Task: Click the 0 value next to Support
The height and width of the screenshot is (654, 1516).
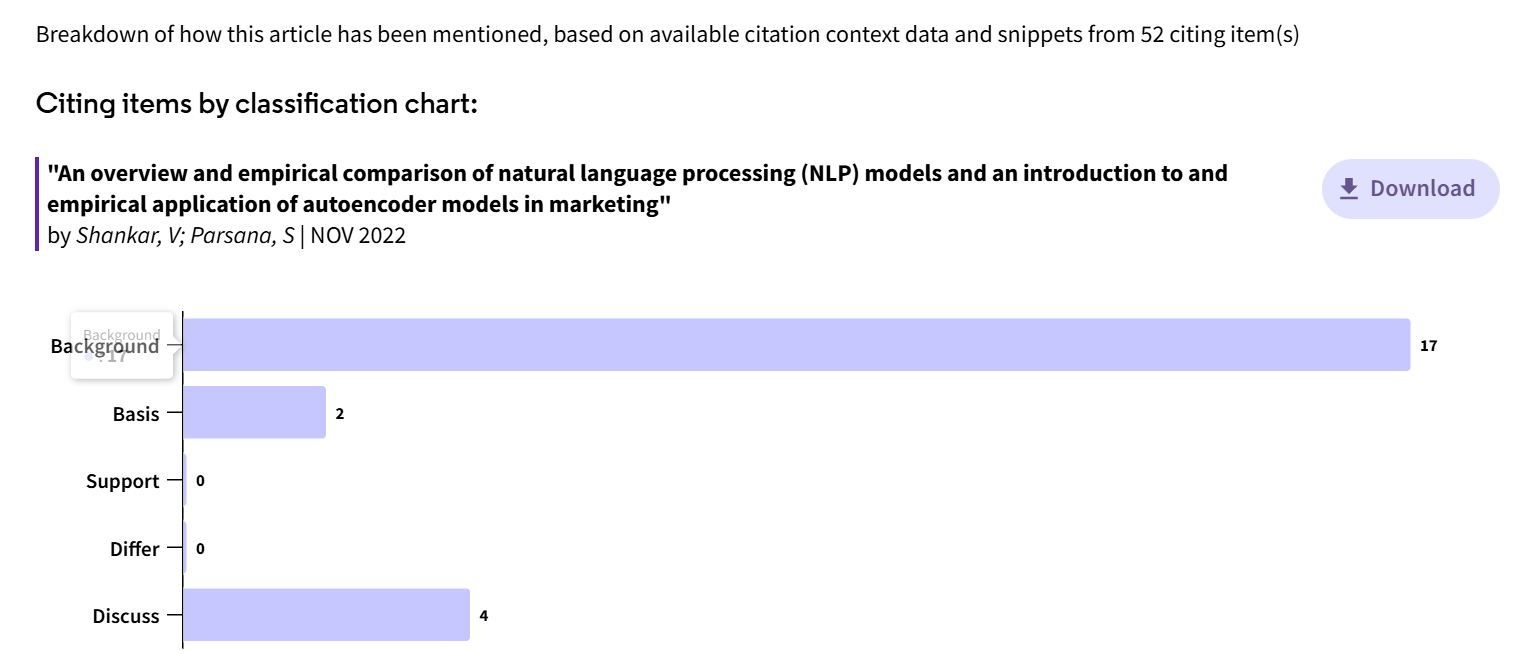Action: (x=200, y=482)
